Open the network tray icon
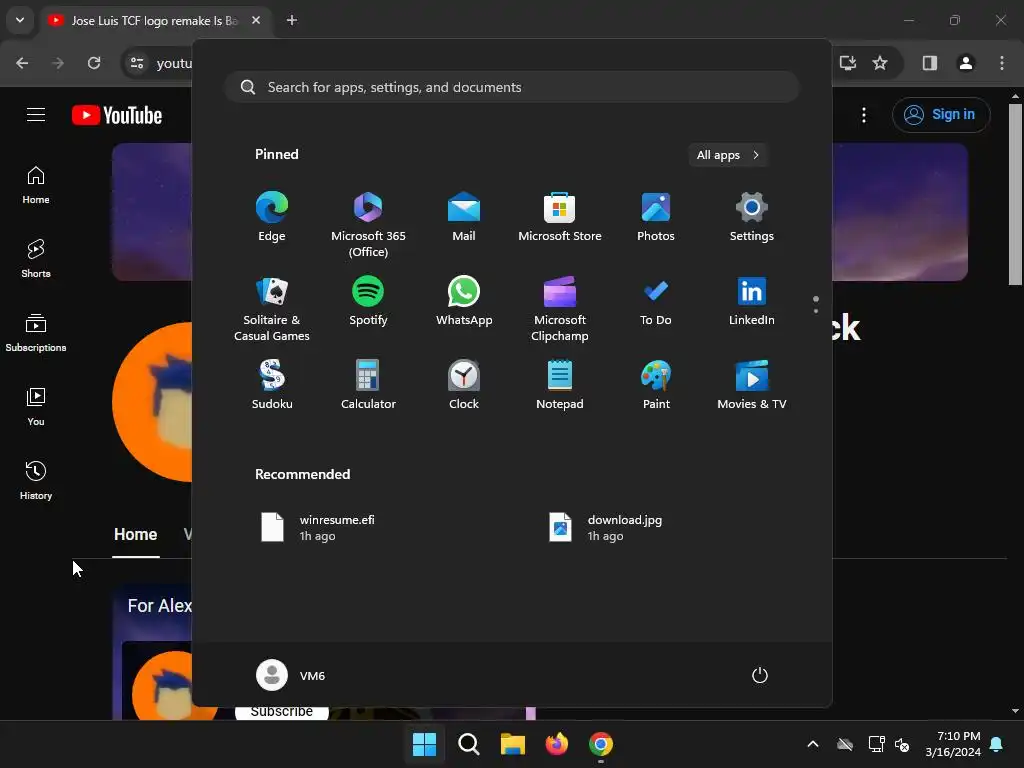 pos(876,744)
